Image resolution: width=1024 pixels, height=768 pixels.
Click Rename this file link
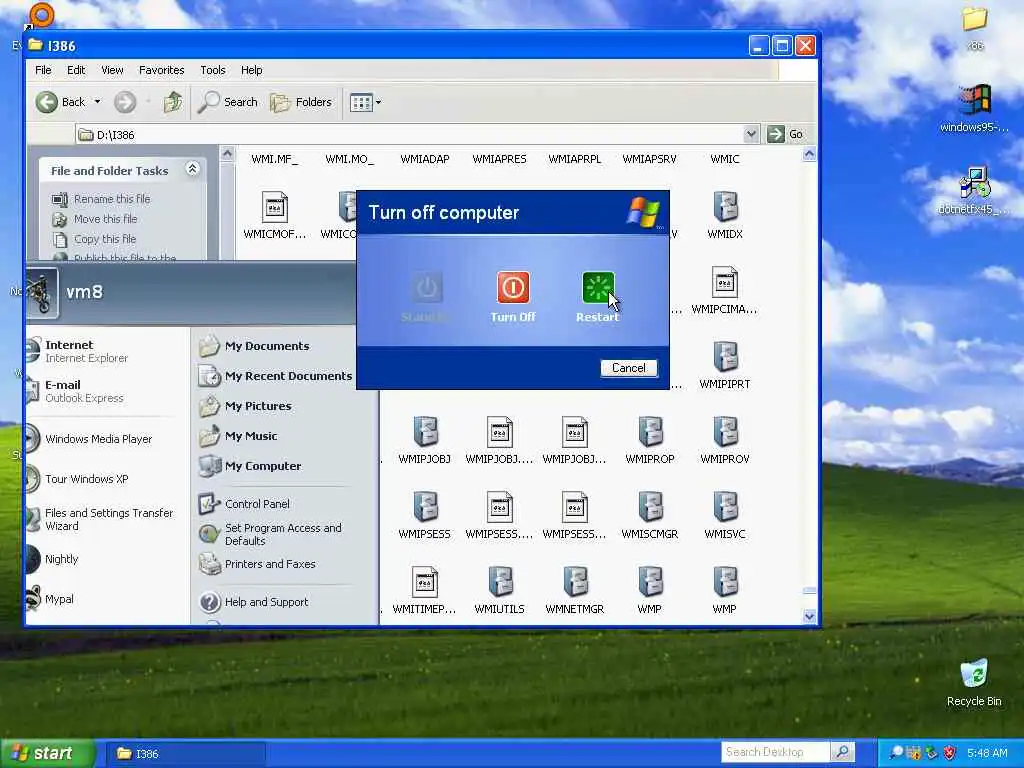(112, 199)
